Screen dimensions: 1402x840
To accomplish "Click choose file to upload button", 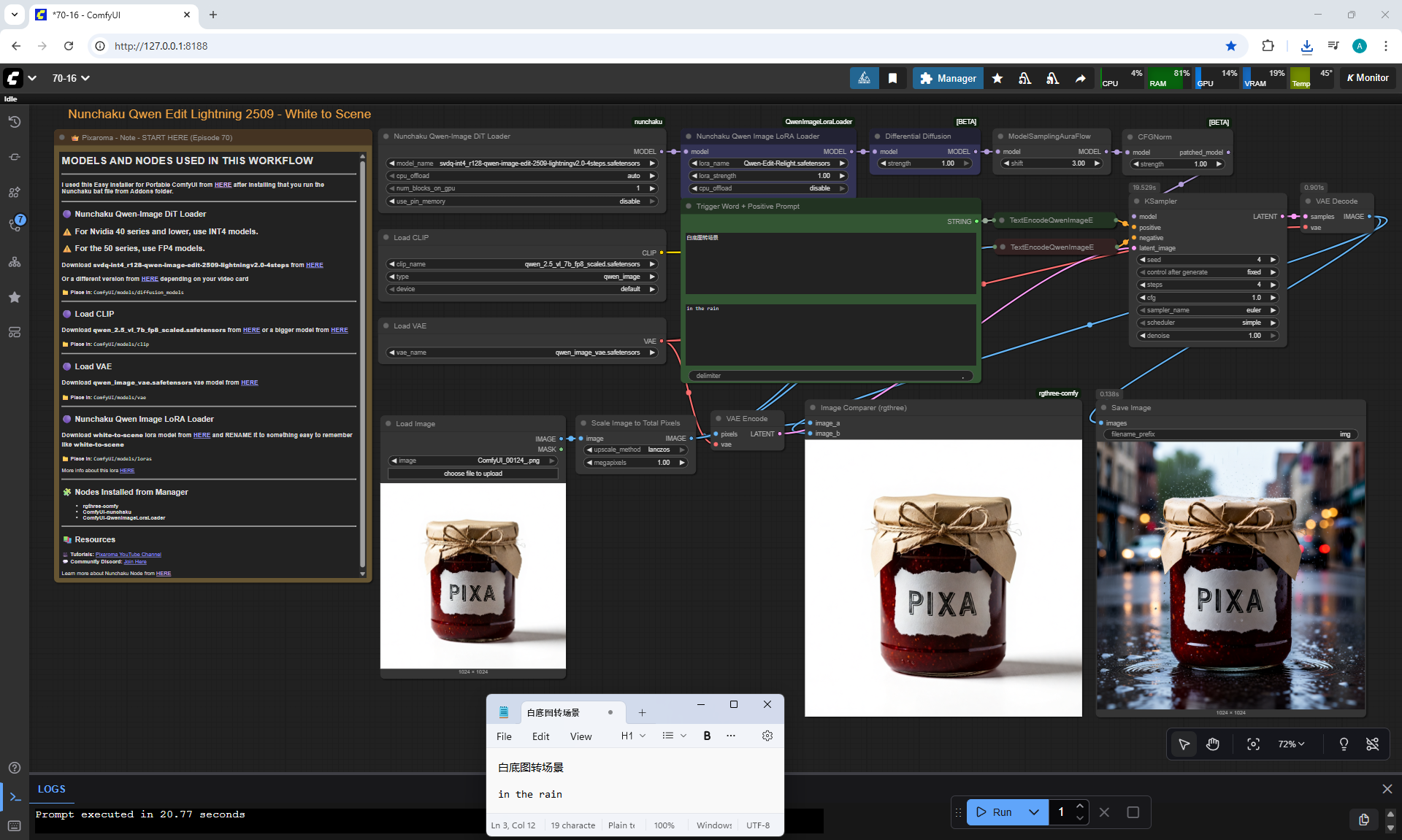I will (472, 474).
